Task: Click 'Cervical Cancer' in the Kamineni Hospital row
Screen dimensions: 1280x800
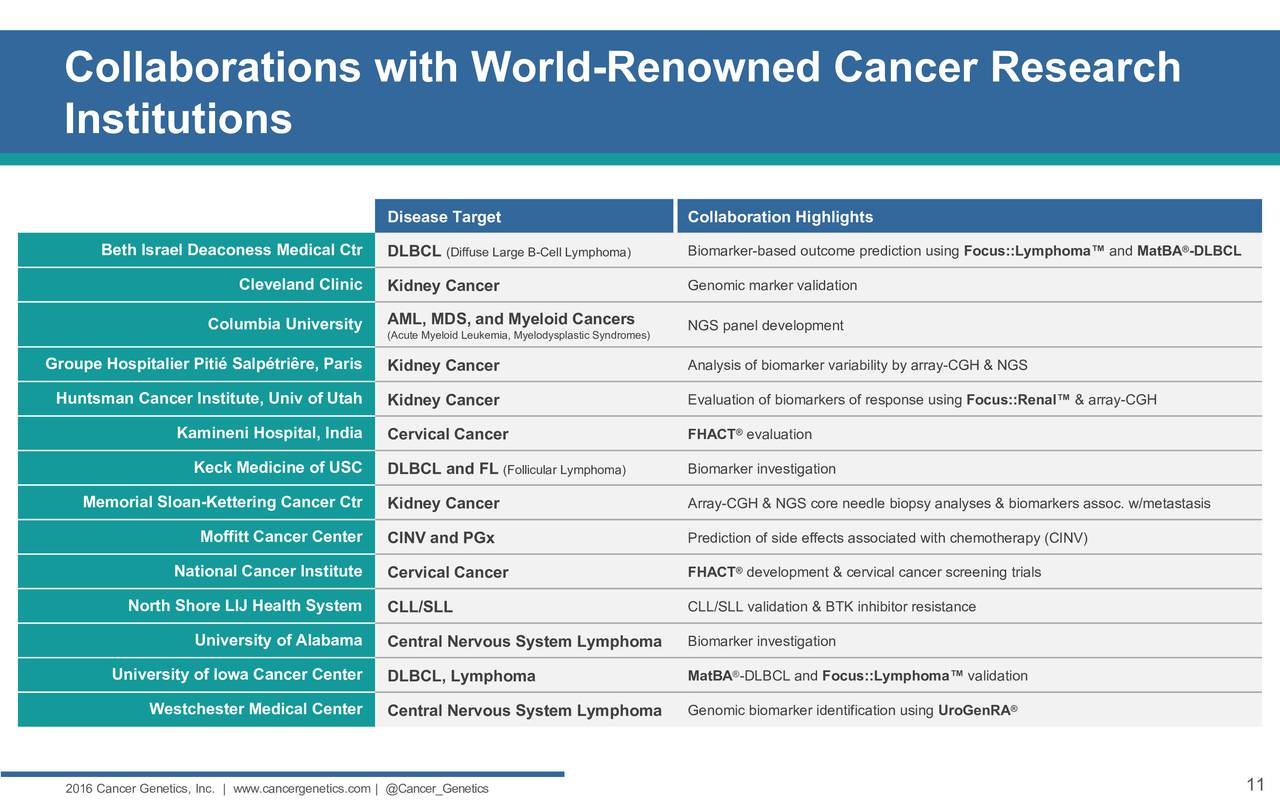Action: pyautogui.click(x=447, y=434)
